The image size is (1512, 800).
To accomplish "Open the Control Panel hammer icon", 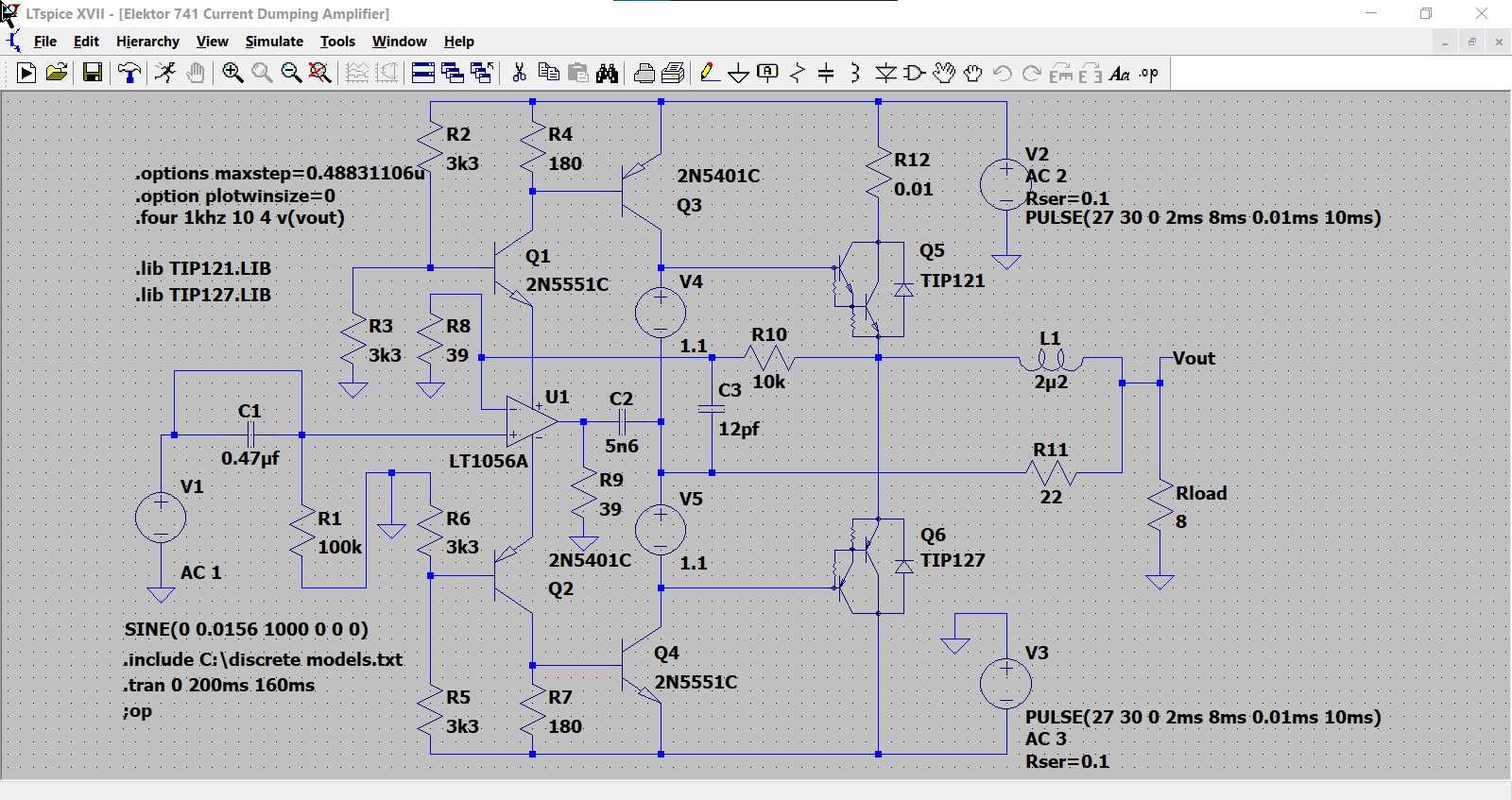I will tap(129, 73).
